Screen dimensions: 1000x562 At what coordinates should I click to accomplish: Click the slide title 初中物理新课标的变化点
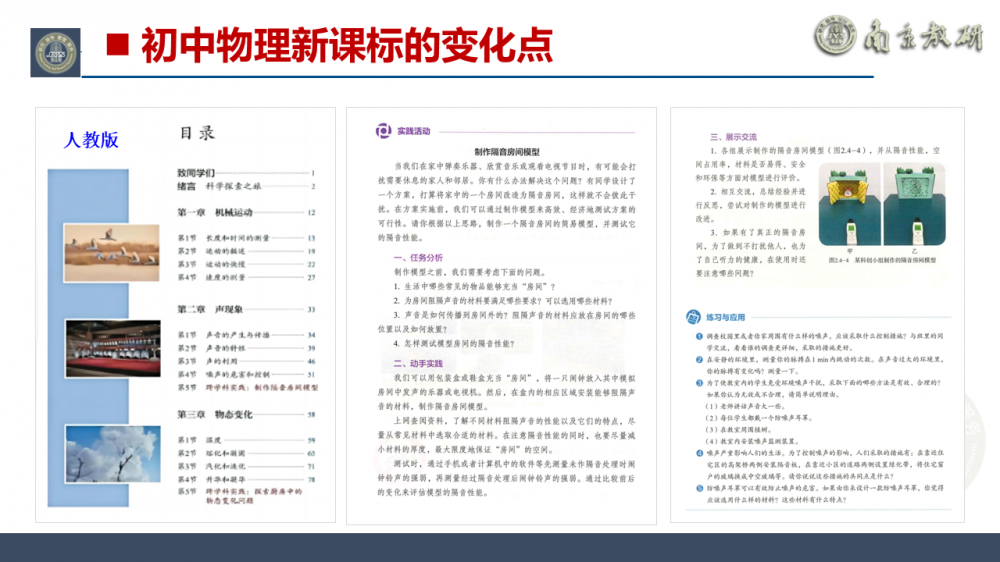tap(346, 44)
